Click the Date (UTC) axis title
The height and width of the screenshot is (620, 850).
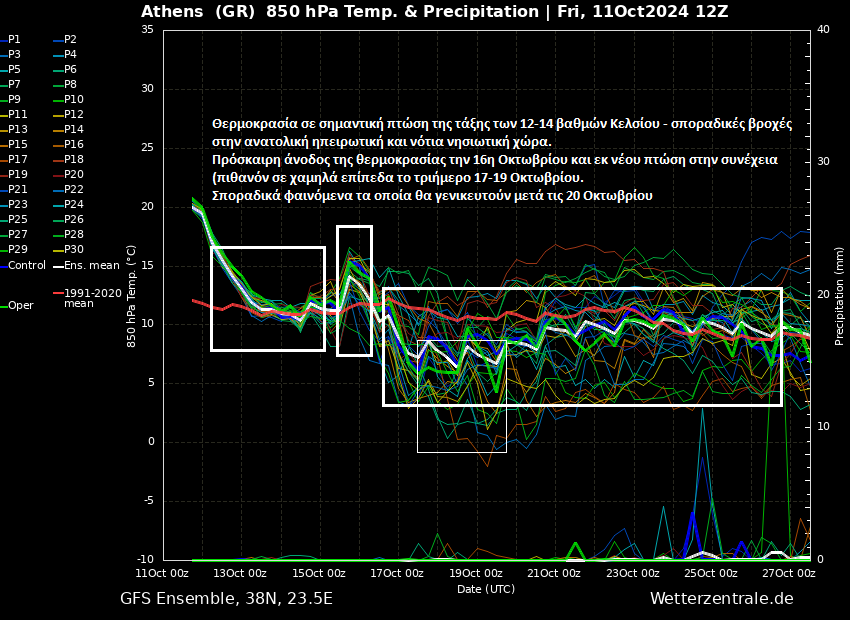486,589
